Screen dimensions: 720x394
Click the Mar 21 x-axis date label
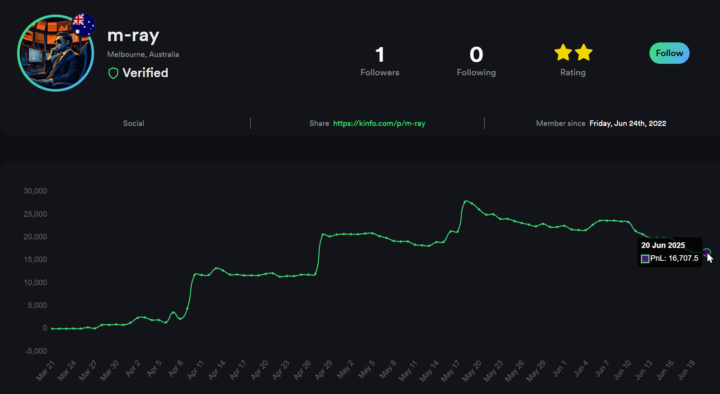pyautogui.click(x=45, y=370)
